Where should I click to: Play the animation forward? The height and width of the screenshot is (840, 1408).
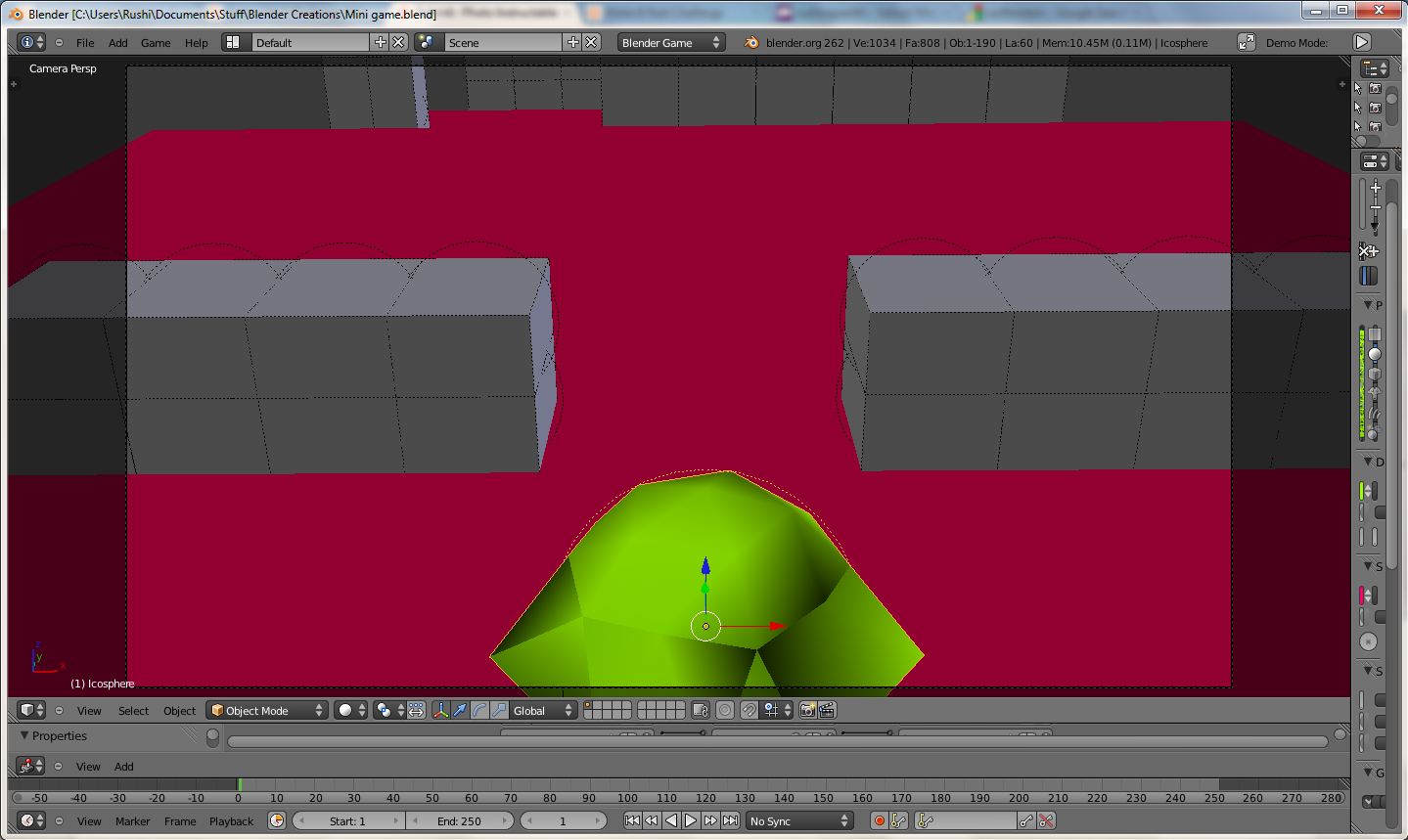(x=691, y=820)
